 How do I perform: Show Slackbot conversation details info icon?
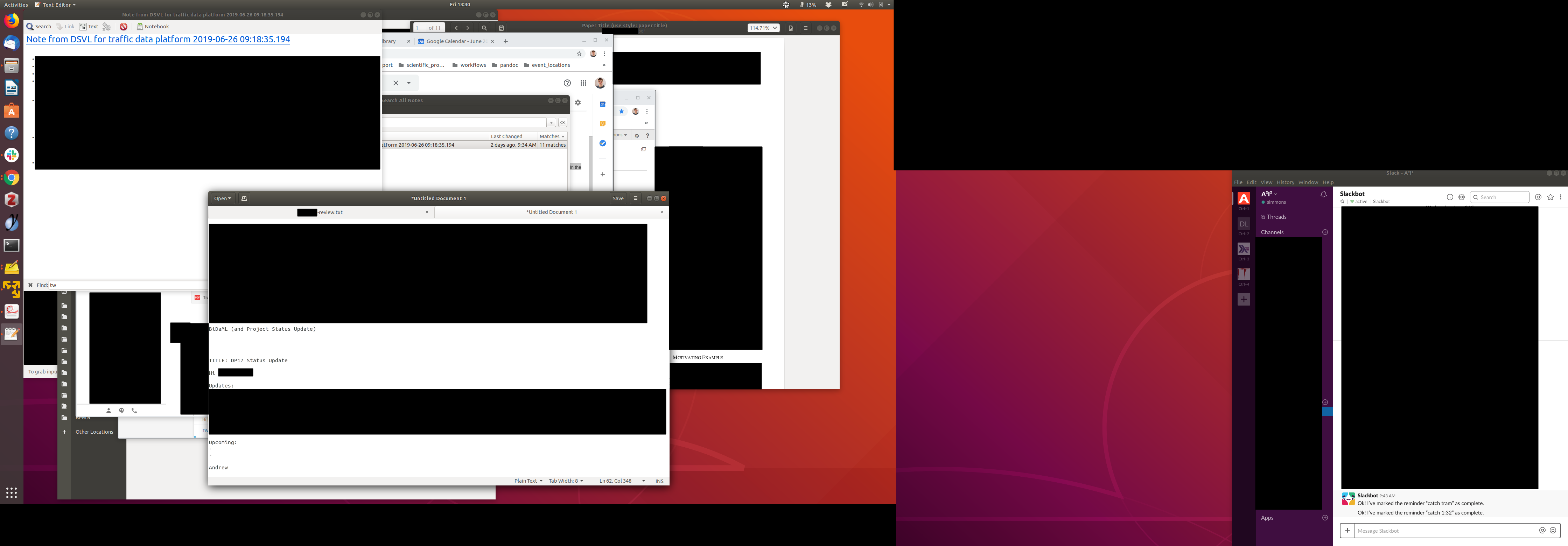tap(1450, 197)
